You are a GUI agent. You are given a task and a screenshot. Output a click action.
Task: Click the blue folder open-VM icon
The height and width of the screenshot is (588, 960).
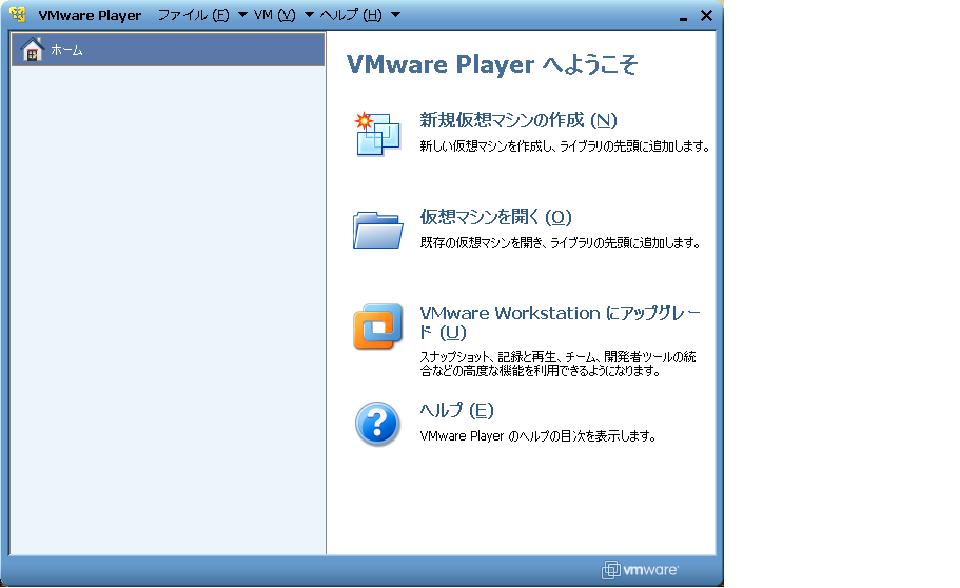[x=377, y=229]
